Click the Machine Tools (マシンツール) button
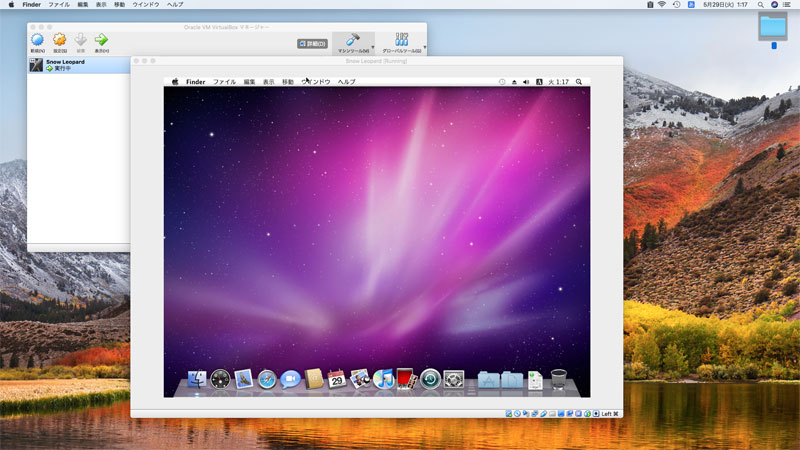 pos(352,43)
